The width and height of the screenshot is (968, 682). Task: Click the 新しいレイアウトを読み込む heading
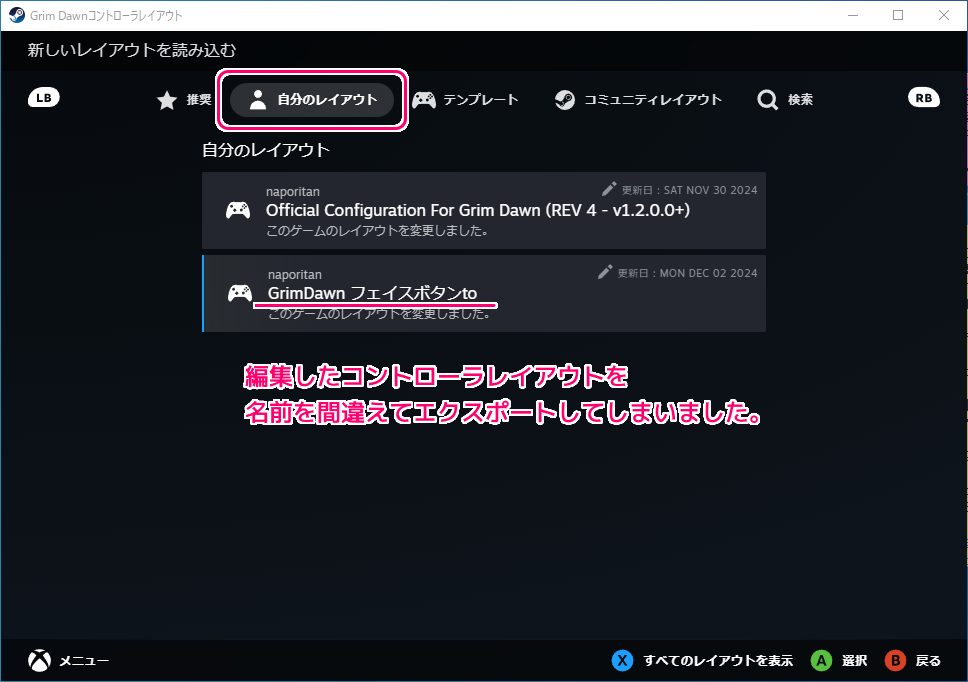[131, 50]
